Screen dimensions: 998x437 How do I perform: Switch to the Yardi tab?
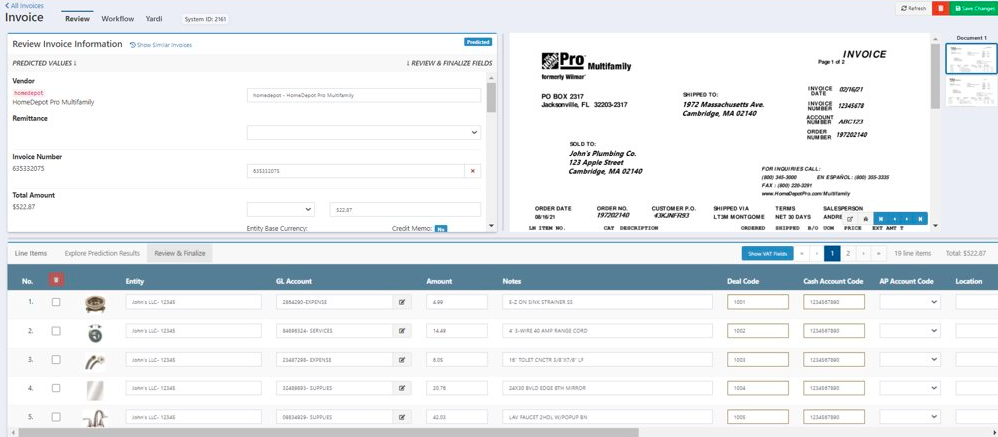(154, 18)
